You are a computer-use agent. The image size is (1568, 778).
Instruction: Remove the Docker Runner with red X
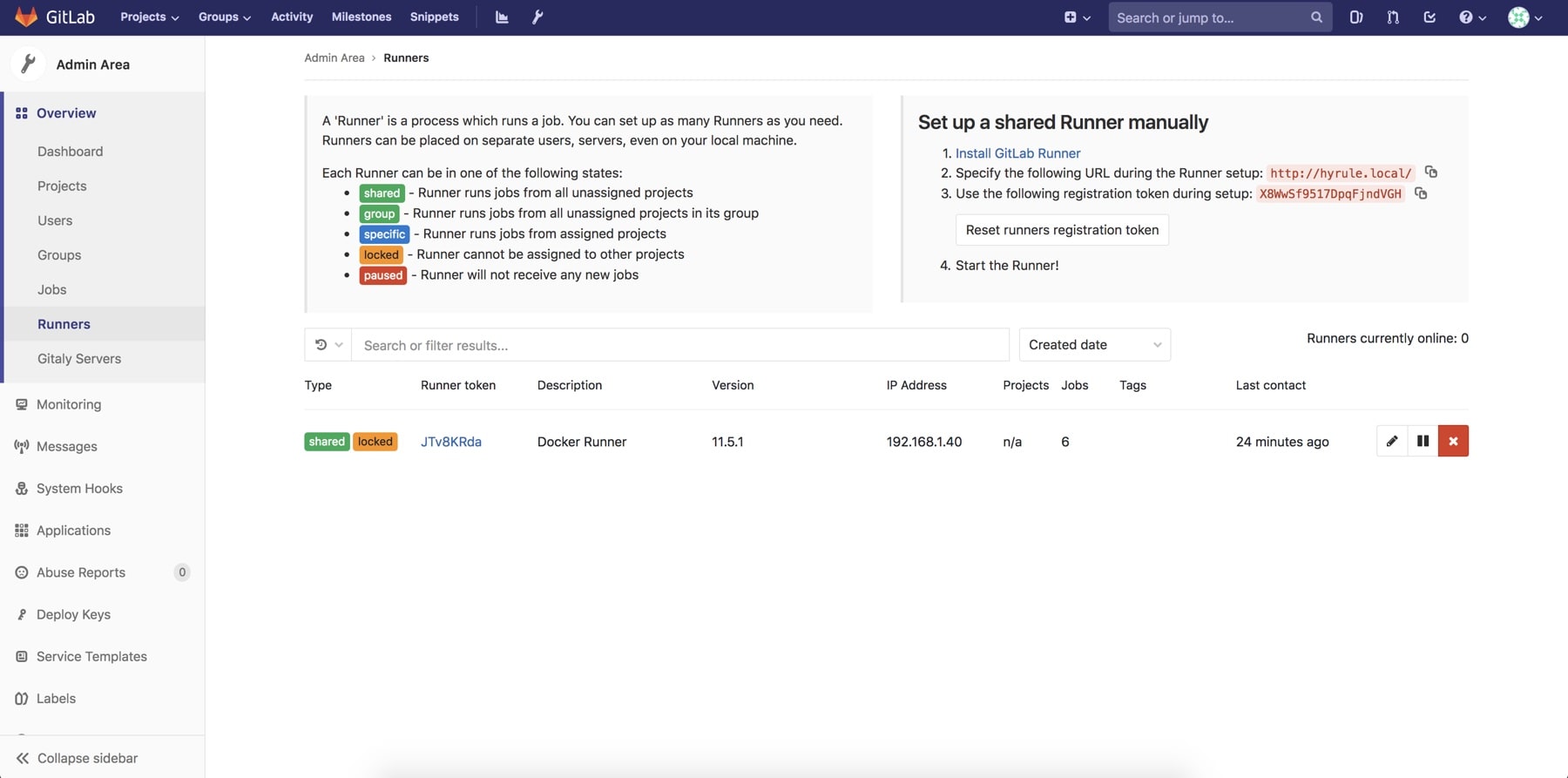point(1453,441)
